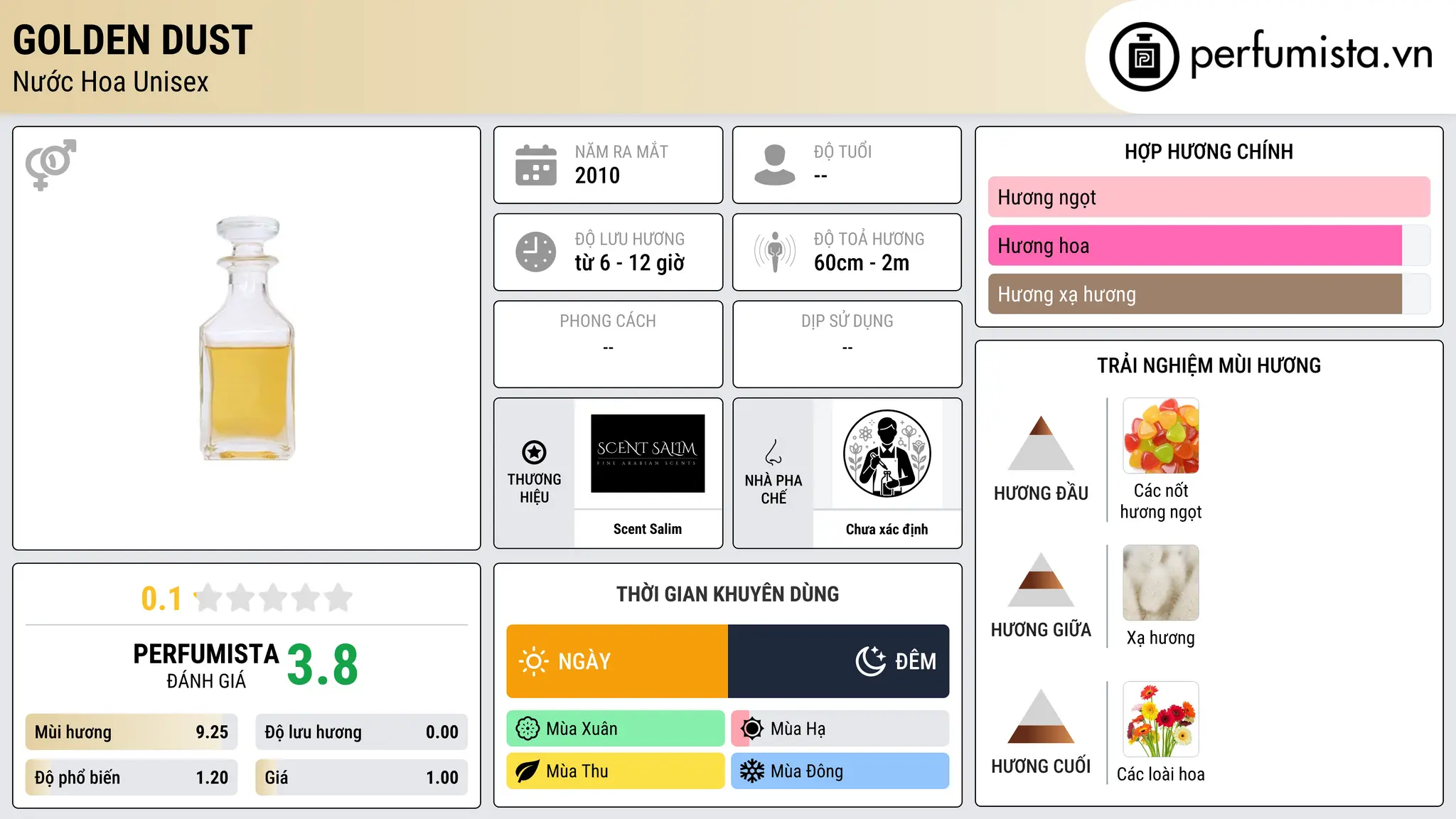1456x819 pixels.
Task: Click the Perfumista 3.8 rating score
Action: pyautogui.click(x=323, y=665)
